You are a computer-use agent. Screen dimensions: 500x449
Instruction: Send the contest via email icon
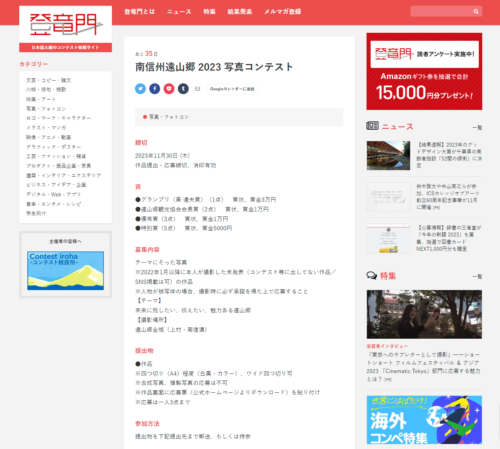[x=198, y=89]
